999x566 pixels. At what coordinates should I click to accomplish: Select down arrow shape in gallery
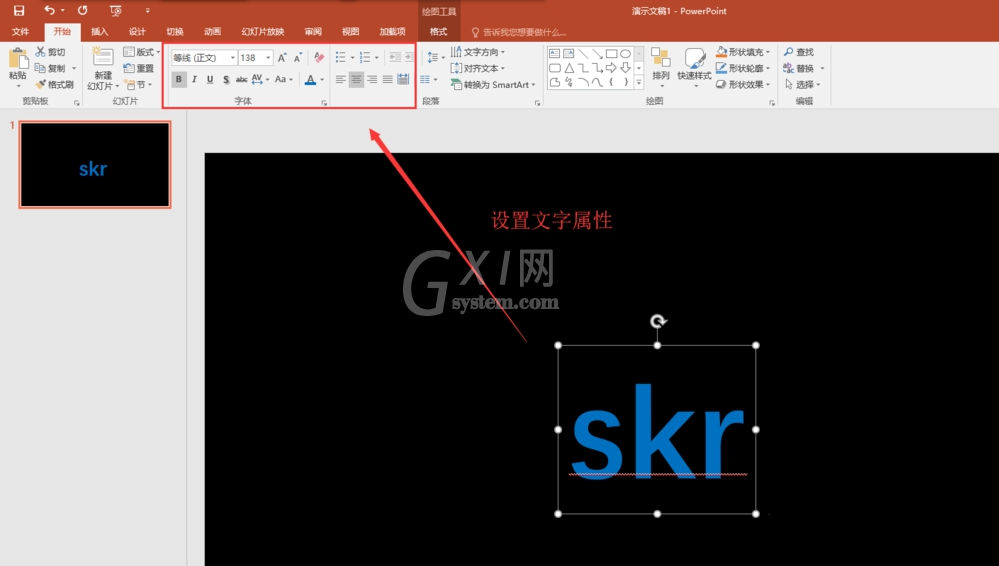point(626,68)
